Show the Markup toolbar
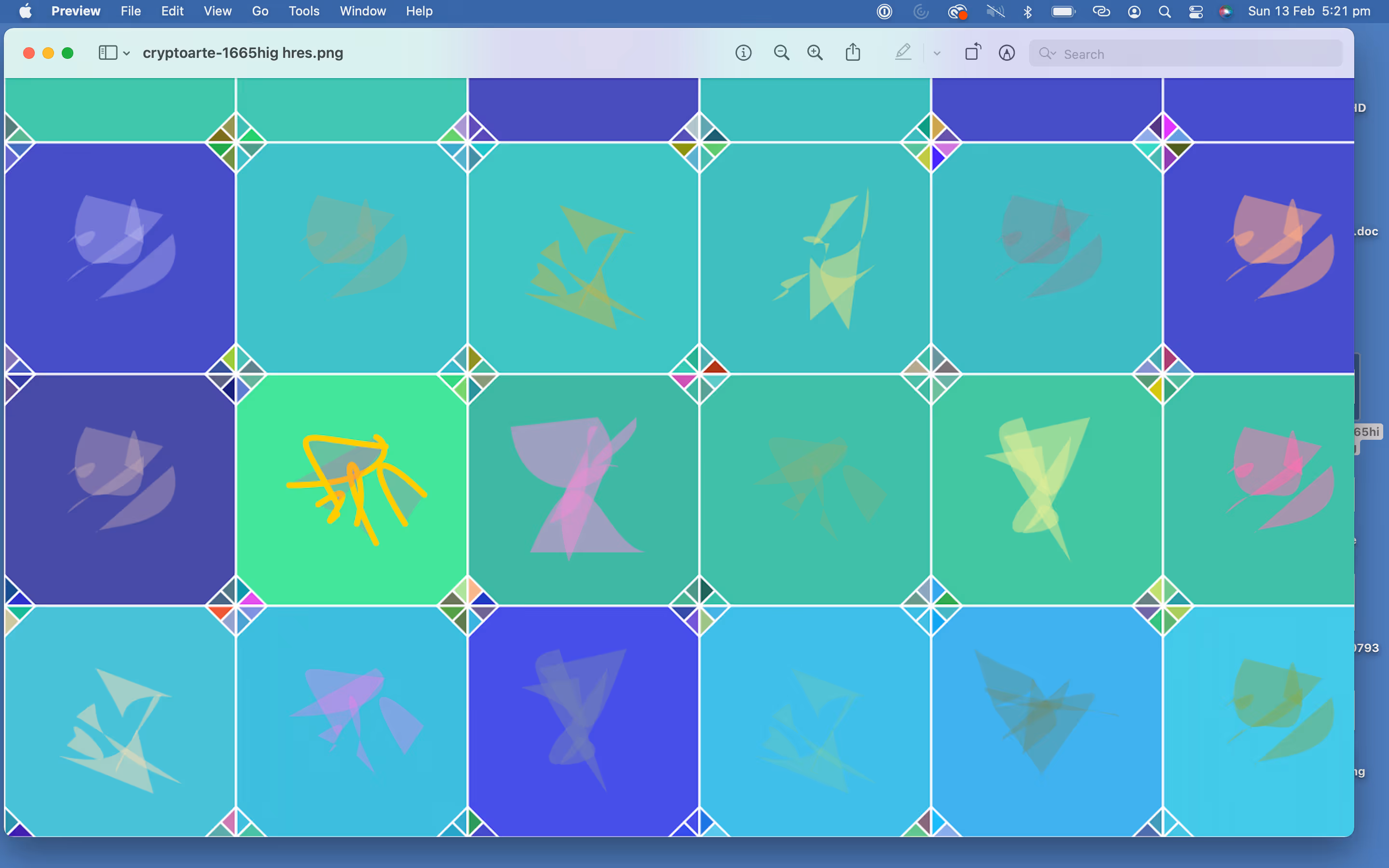Viewport: 1389px width, 868px height. (x=1007, y=54)
